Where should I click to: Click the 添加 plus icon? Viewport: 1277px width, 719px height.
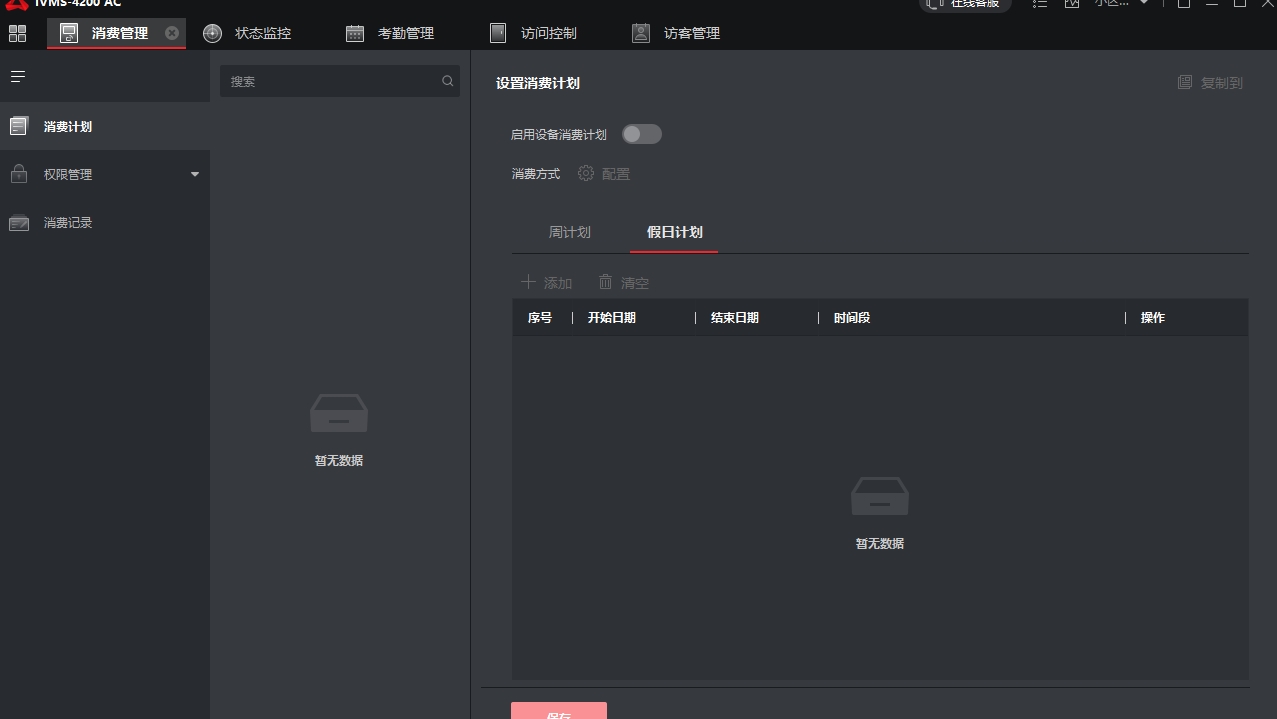point(528,282)
